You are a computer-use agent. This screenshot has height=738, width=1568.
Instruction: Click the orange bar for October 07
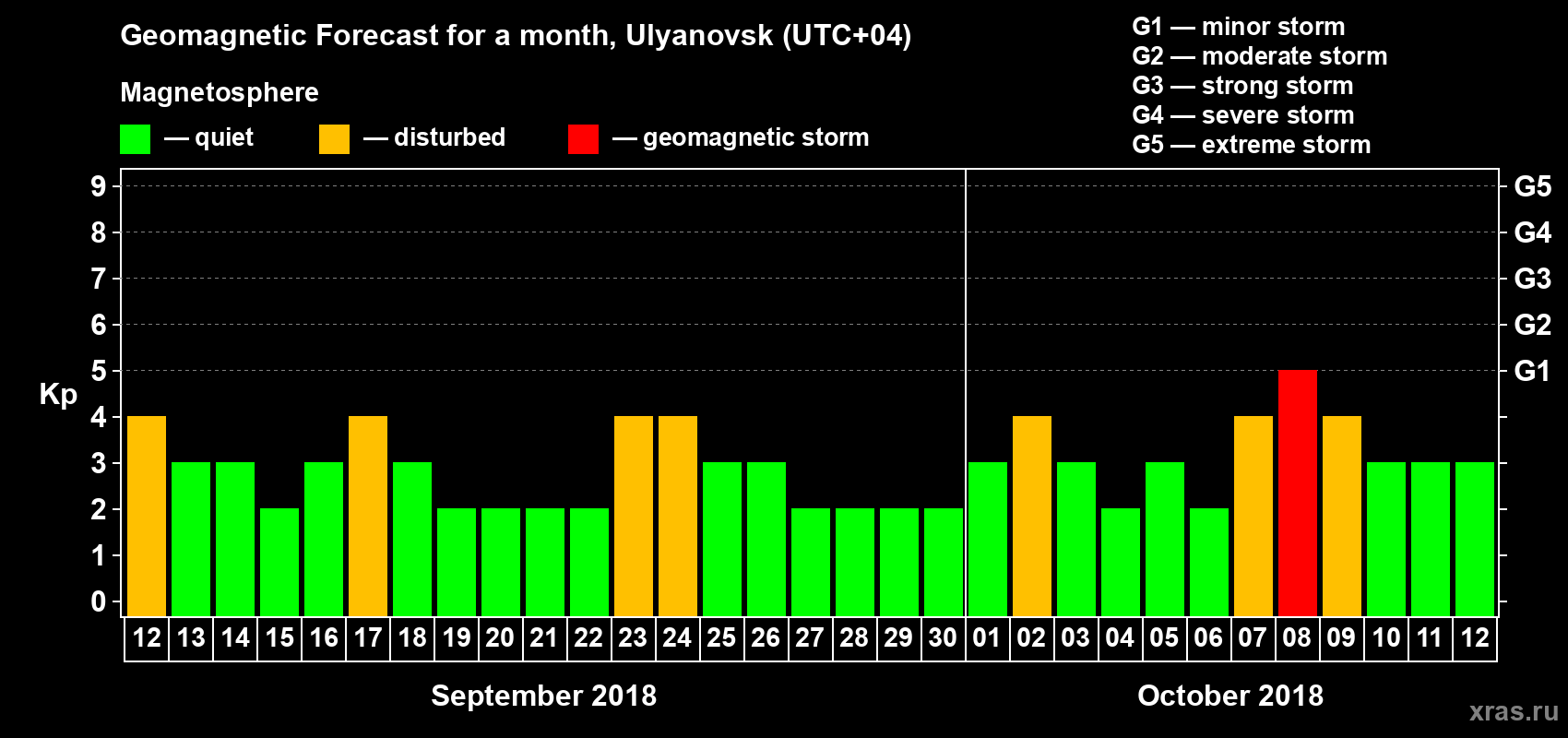(1253, 517)
